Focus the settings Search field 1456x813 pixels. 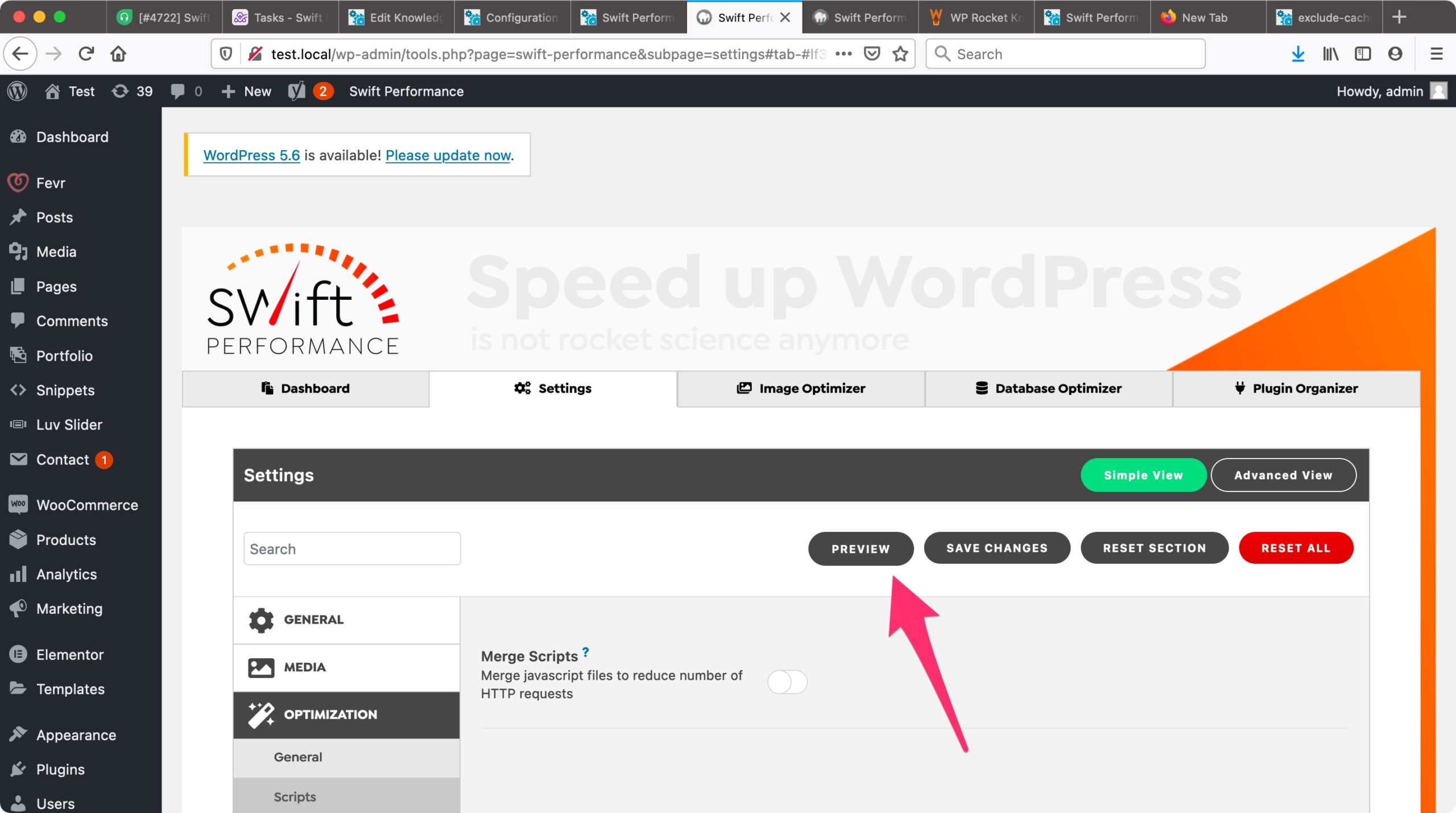pyautogui.click(x=352, y=549)
